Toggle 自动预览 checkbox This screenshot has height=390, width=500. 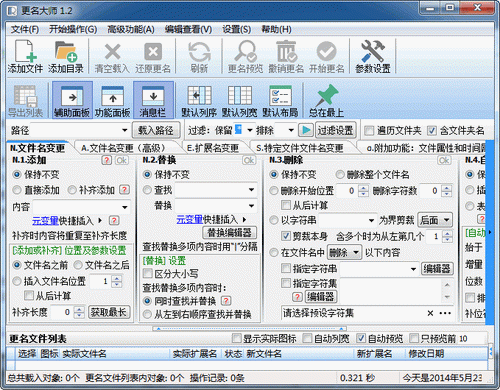point(361,338)
